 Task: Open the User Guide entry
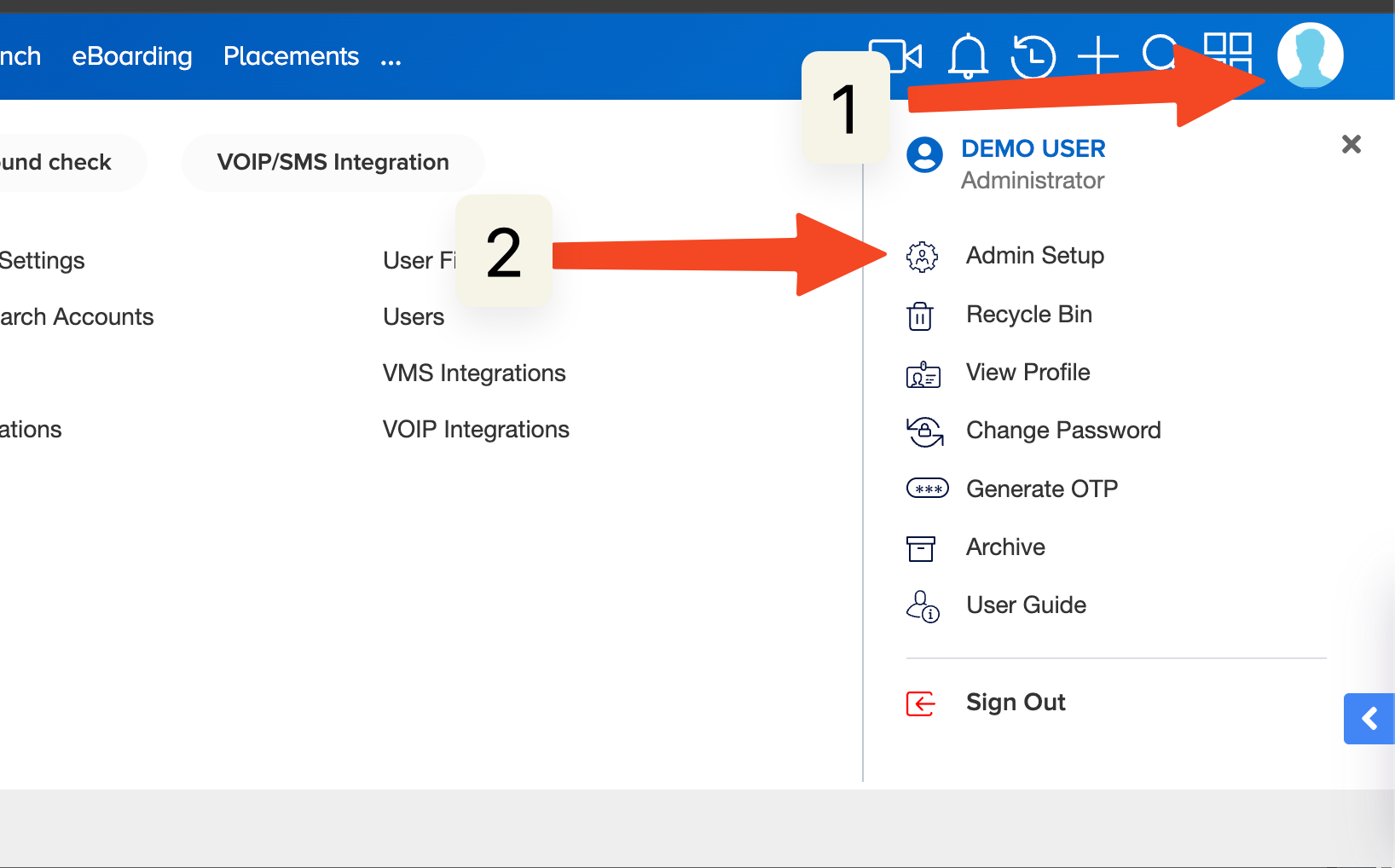tap(1026, 605)
